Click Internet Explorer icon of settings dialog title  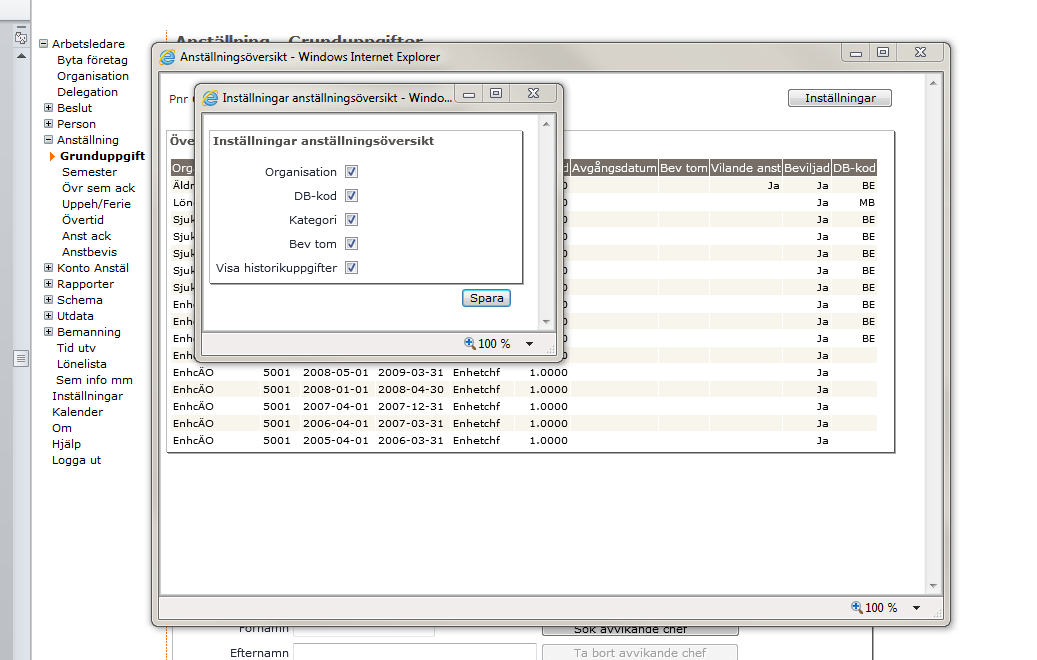pos(210,98)
